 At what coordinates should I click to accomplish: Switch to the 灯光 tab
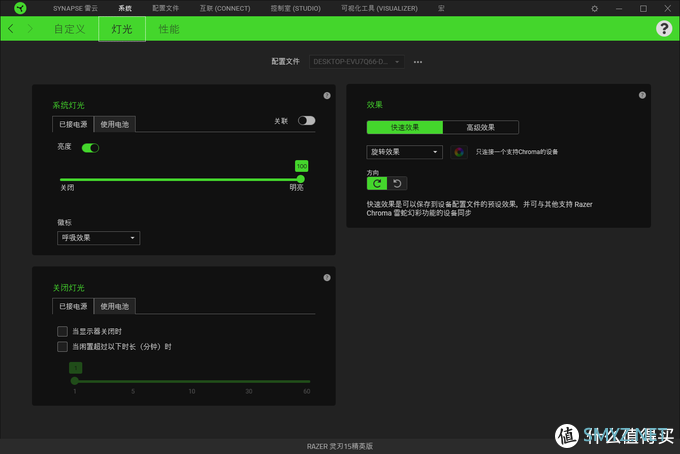[x=122, y=29]
